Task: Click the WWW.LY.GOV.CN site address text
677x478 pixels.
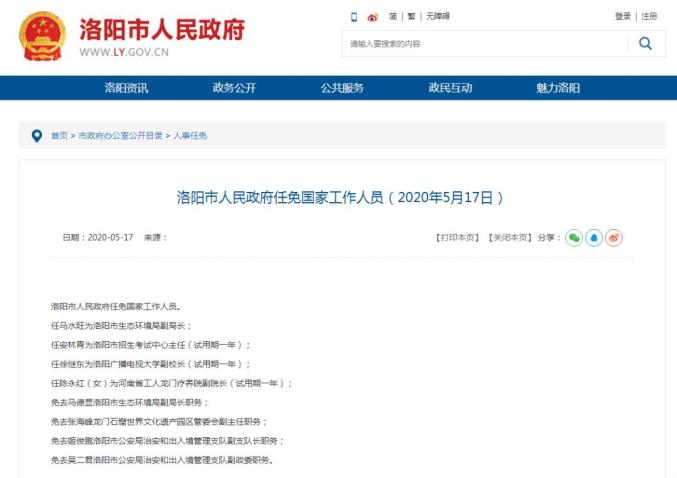Action: tap(124, 52)
